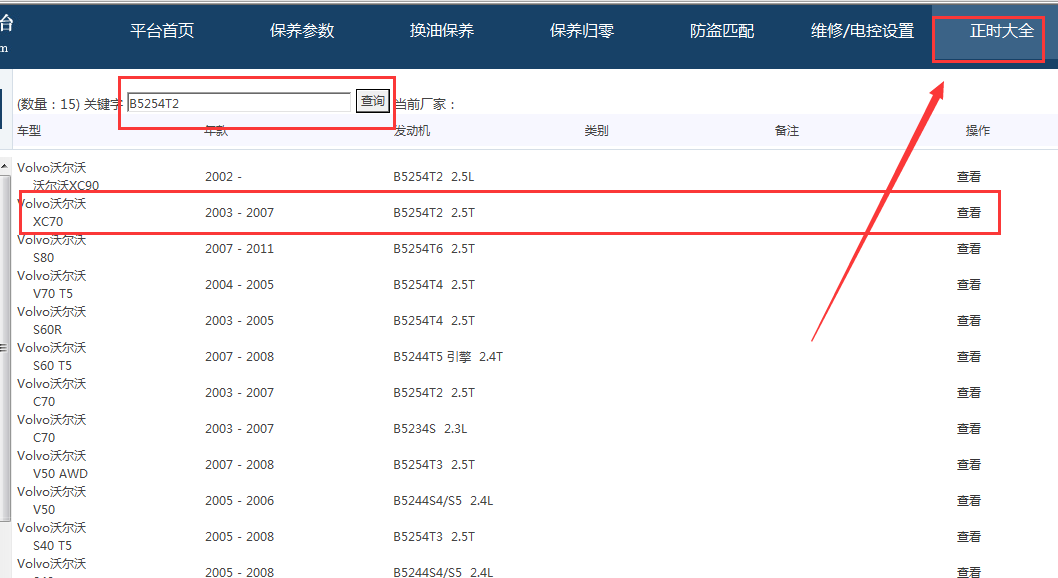Select engine text B5244T5 引擎 2.4T
Image resolution: width=1058 pixels, height=578 pixels.
448,357
